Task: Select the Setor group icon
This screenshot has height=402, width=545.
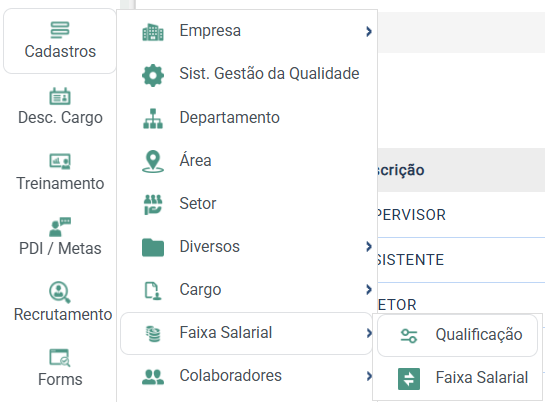Action: point(153,205)
